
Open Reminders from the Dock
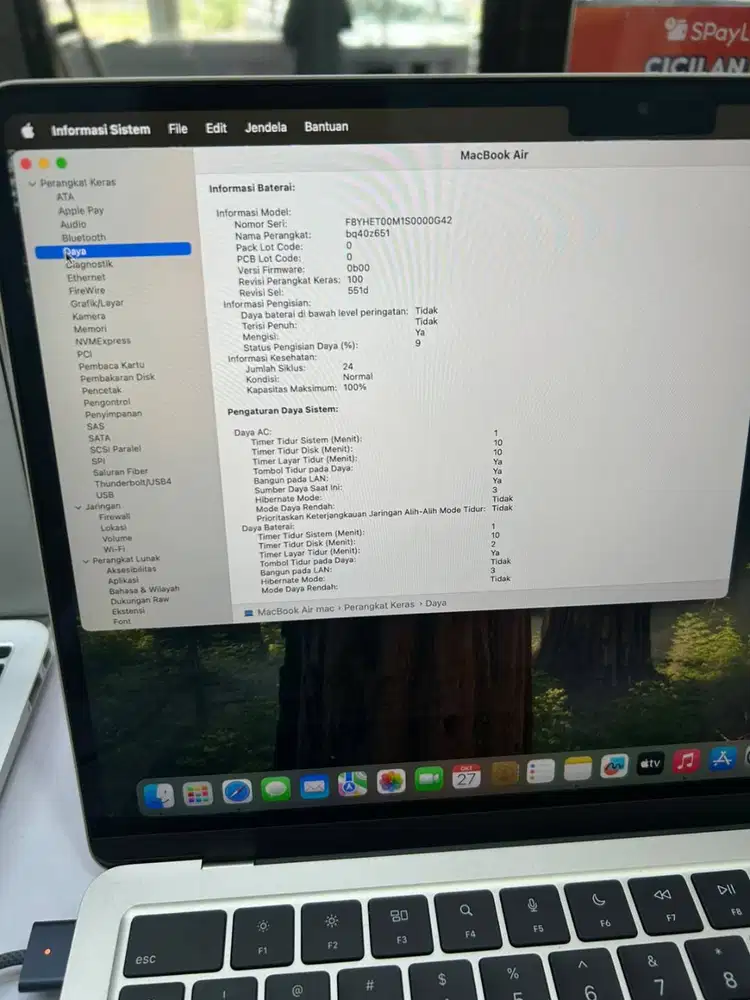(540, 772)
